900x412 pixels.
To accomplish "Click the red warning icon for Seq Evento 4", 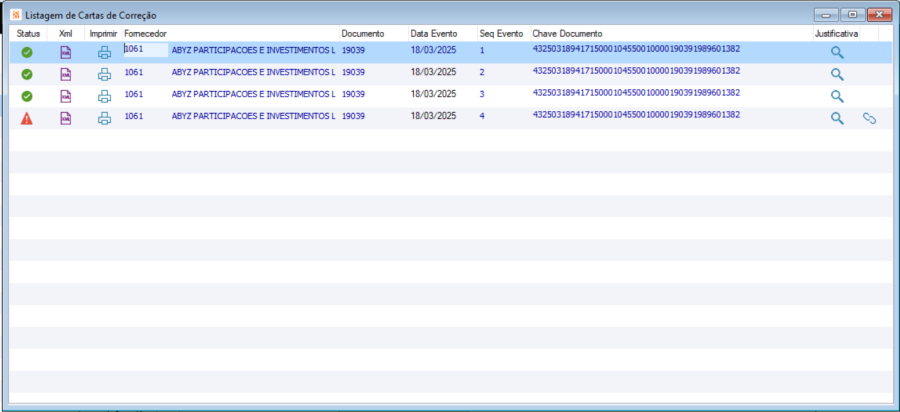I will (27, 119).
